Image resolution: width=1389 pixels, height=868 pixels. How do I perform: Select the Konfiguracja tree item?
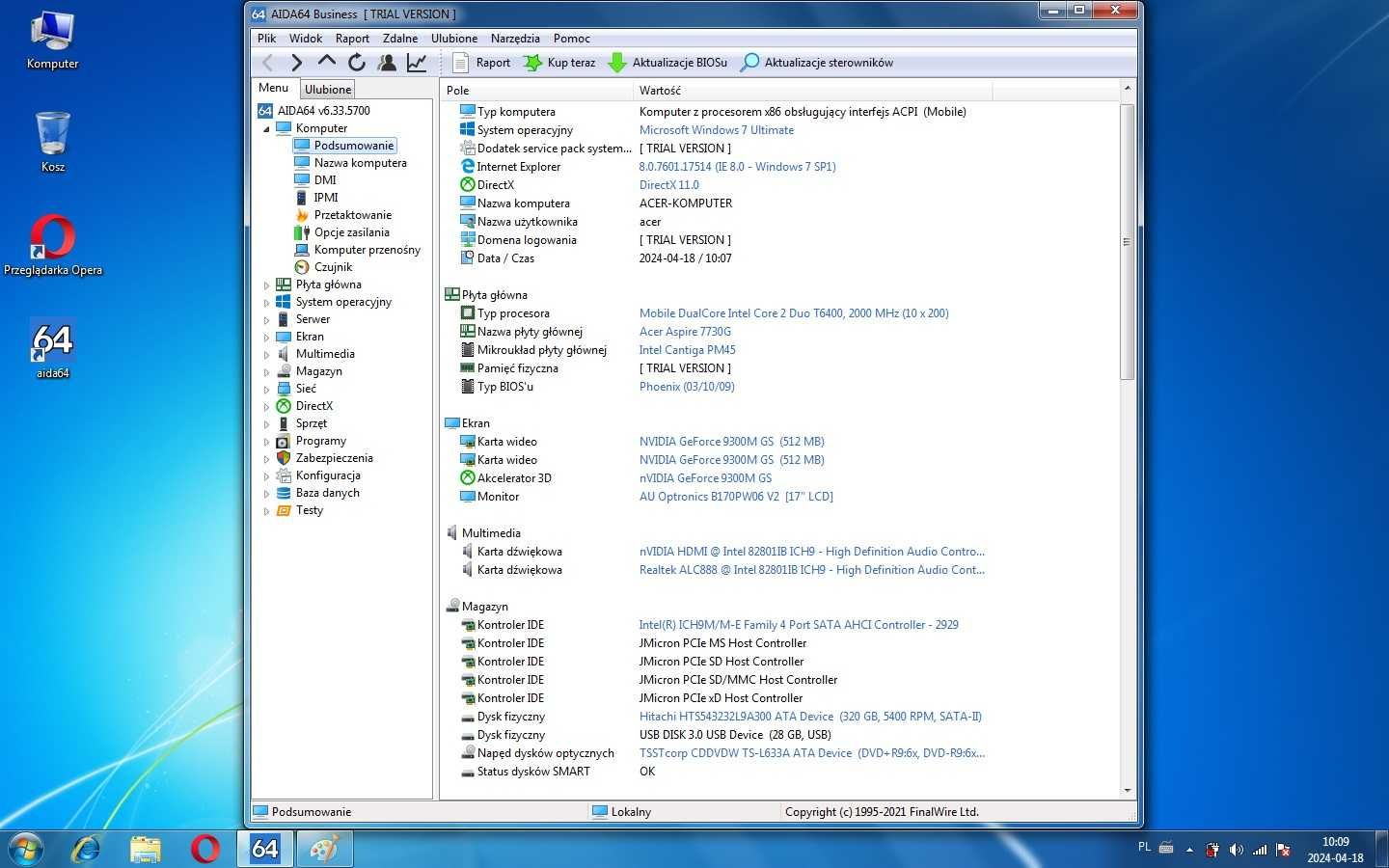[x=328, y=475]
